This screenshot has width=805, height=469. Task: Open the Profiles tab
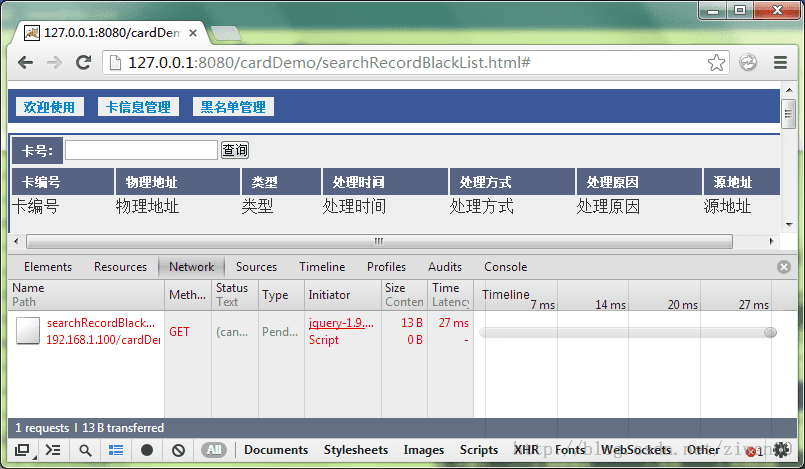[386, 267]
